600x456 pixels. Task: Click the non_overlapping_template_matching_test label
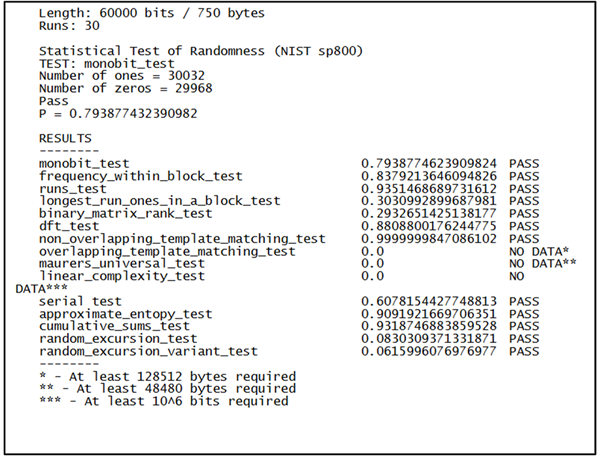coord(182,239)
